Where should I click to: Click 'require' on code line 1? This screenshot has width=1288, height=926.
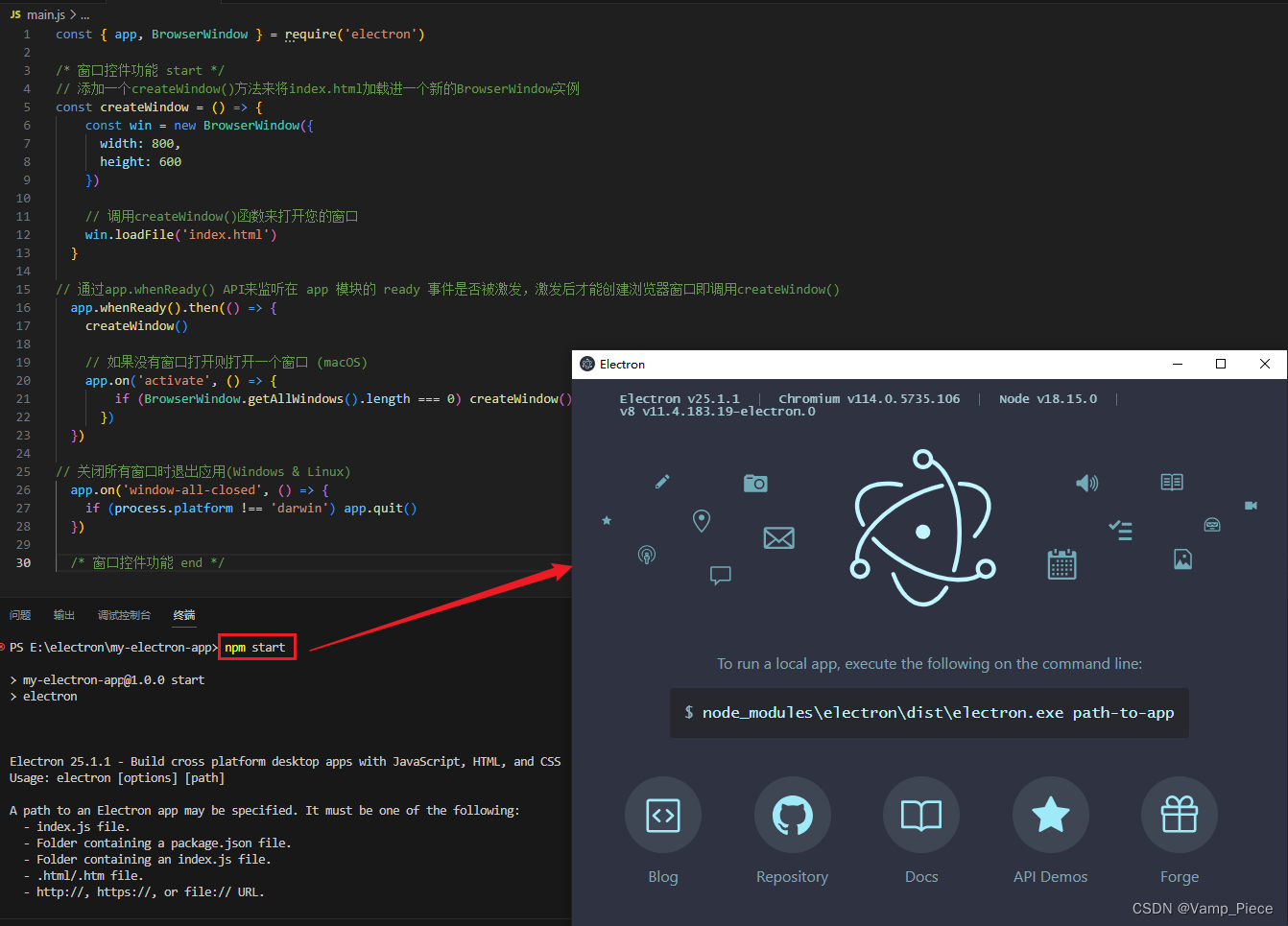point(311,34)
